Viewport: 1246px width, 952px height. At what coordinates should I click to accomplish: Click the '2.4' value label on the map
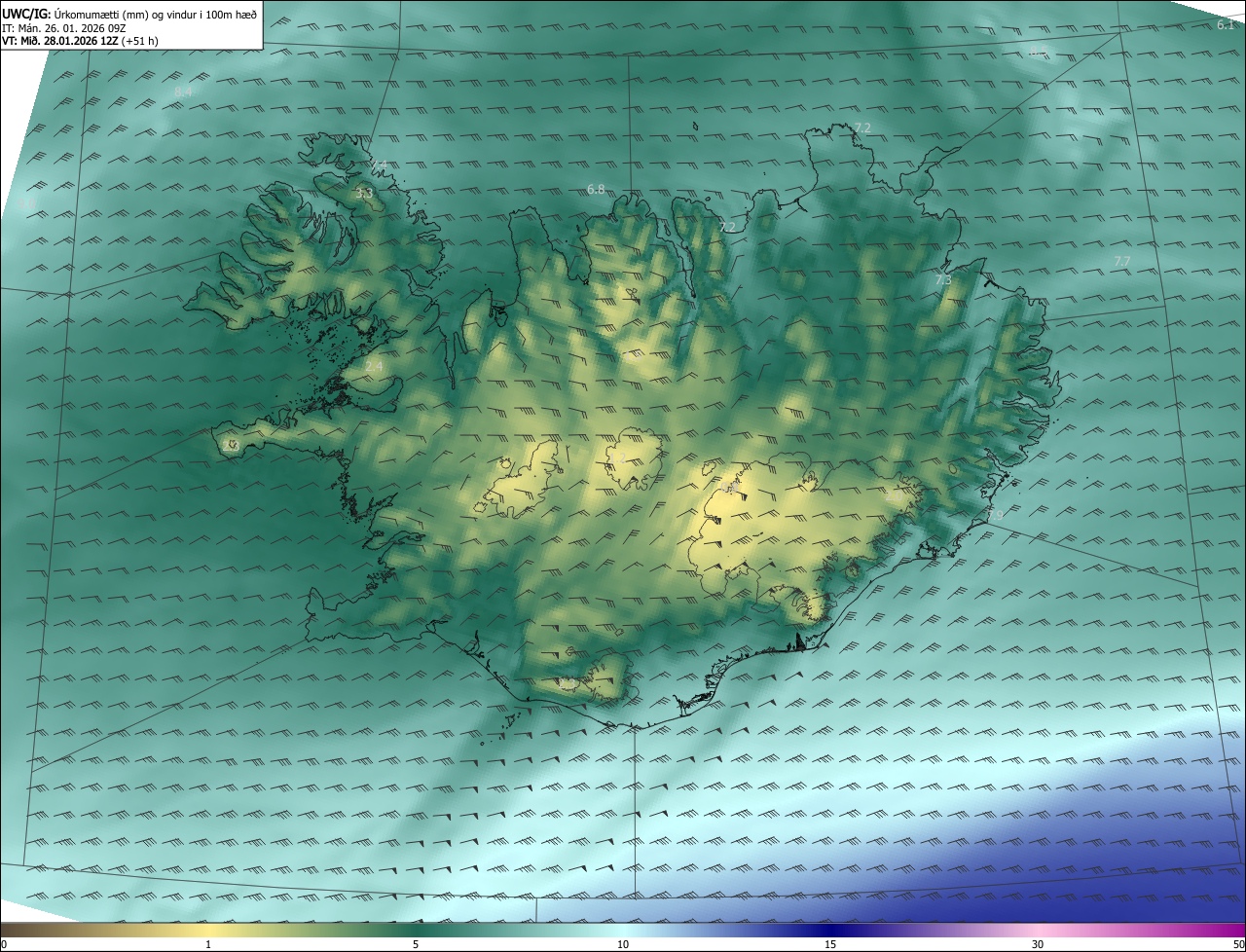[374, 366]
